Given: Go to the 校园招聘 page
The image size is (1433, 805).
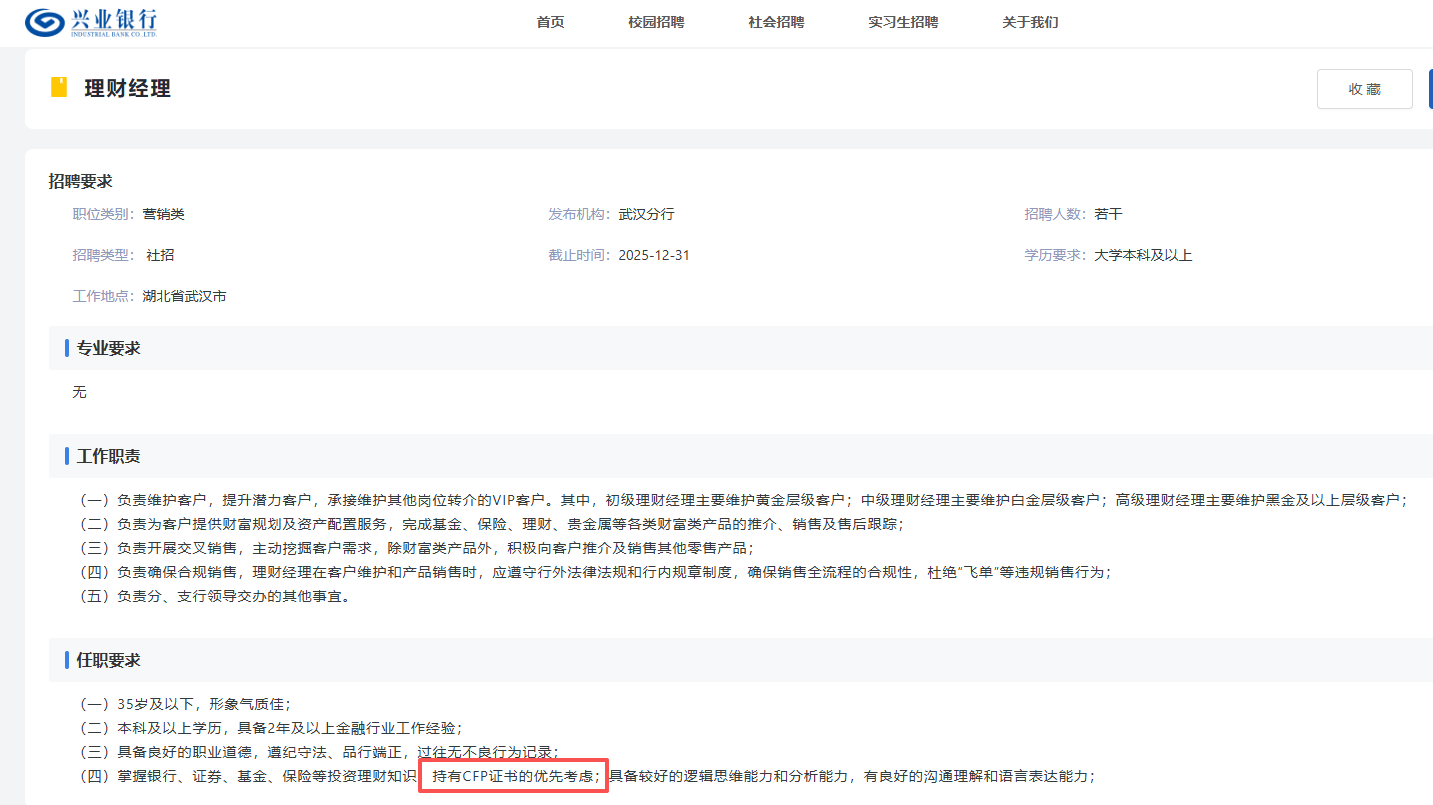Looking at the screenshot, I should [x=656, y=22].
